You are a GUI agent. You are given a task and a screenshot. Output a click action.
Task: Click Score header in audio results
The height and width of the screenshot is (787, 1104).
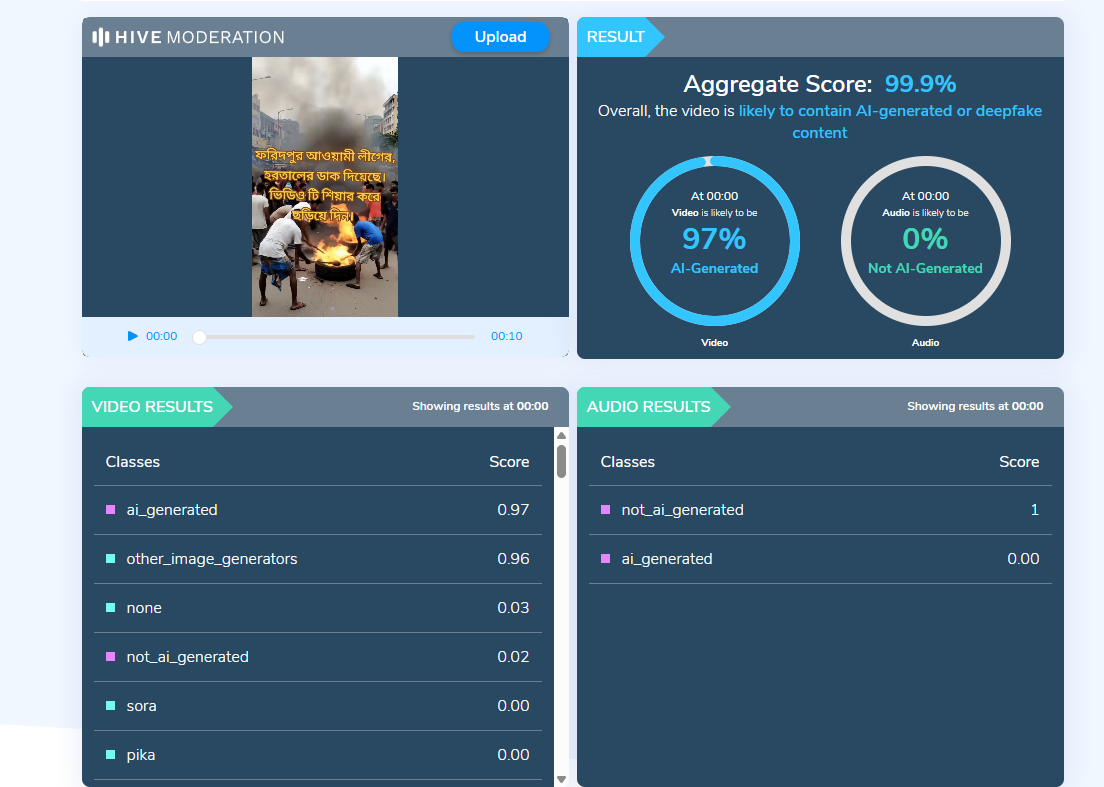tap(1019, 462)
